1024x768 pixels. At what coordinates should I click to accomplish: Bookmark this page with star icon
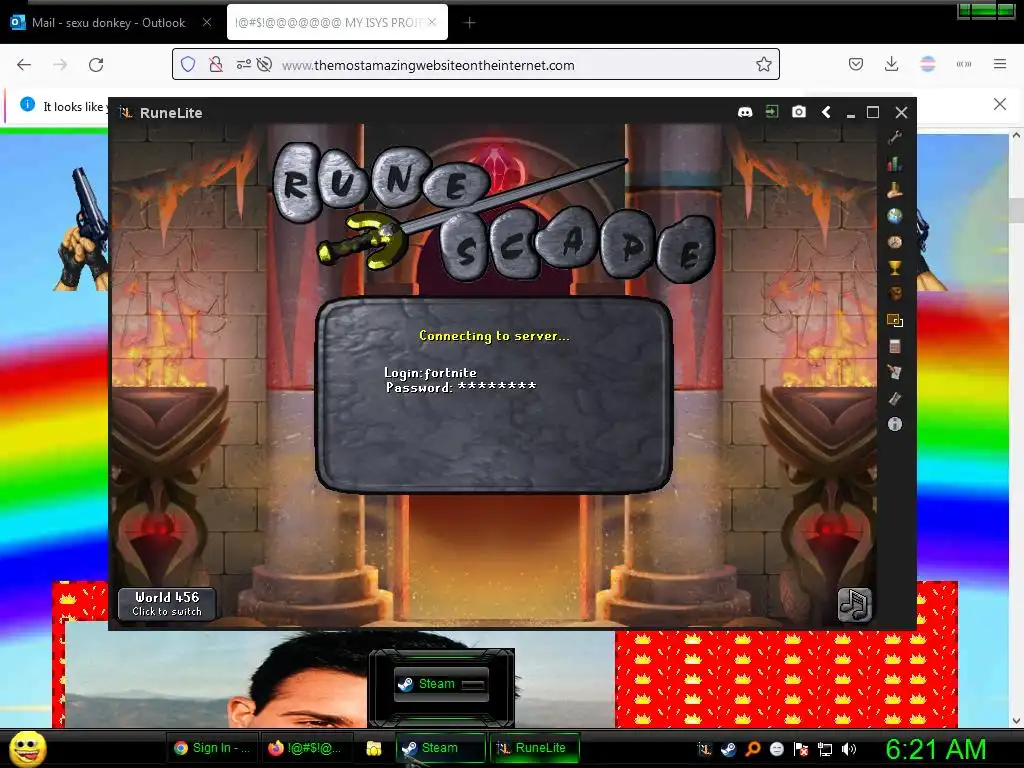(x=763, y=65)
